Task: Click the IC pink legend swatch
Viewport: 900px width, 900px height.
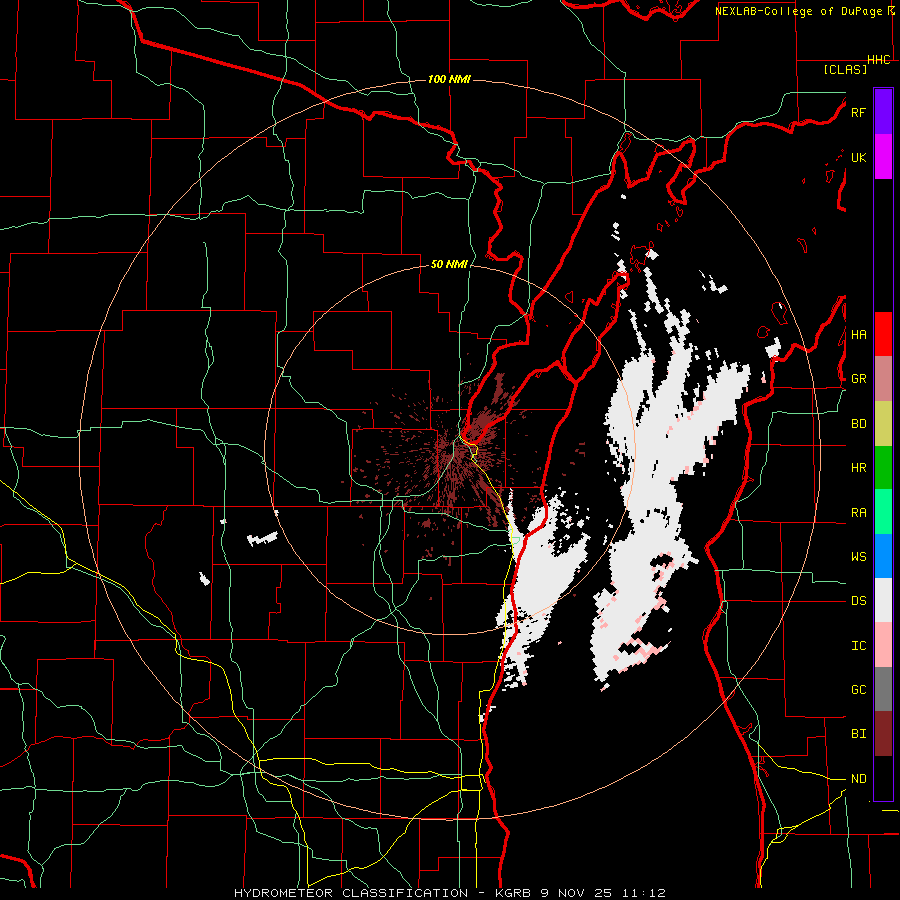Action: pyautogui.click(x=883, y=645)
